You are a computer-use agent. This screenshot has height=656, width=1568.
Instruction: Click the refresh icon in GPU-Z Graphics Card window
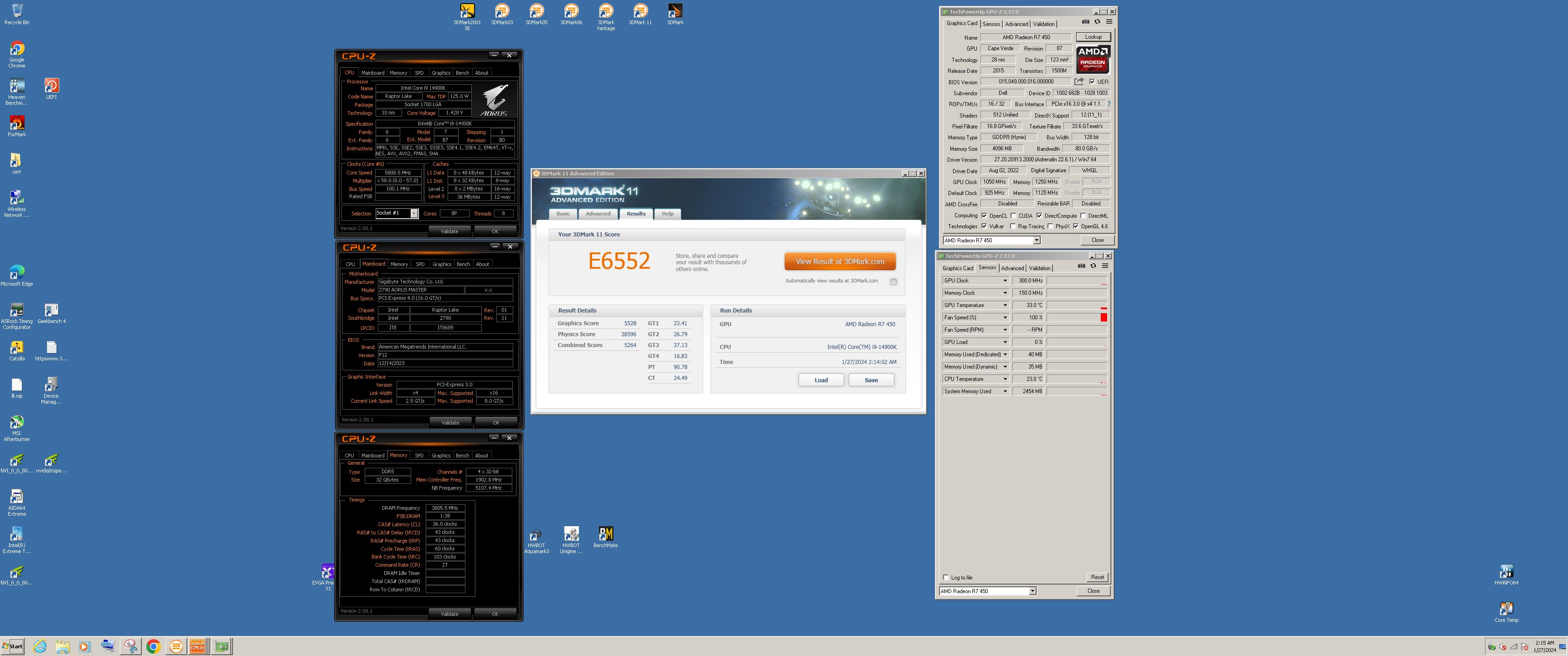pyautogui.click(x=1098, y=22)
